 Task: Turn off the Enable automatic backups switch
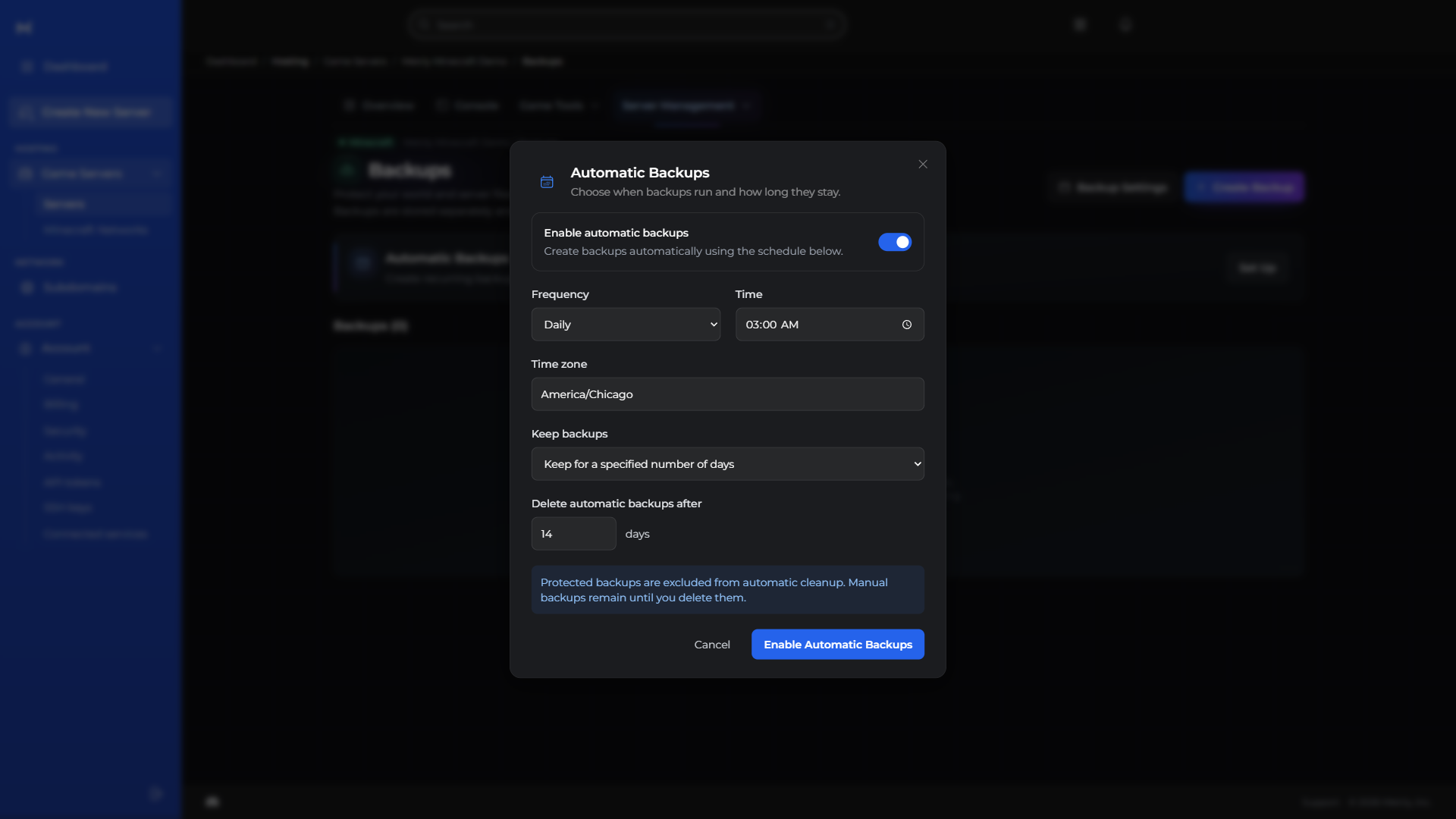click(895, 242)
